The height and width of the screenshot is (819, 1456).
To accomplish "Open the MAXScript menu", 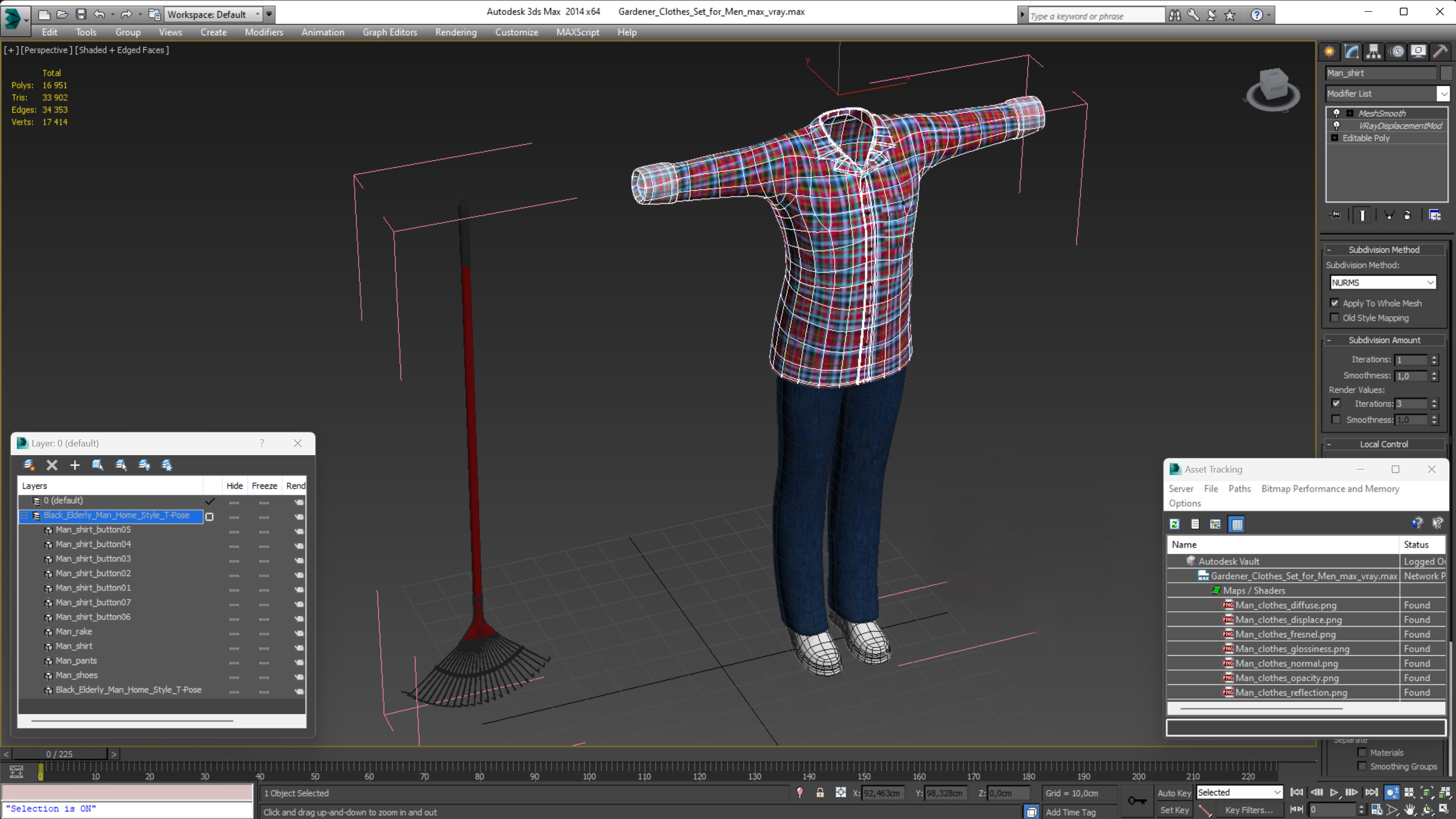I will [578, 32].
